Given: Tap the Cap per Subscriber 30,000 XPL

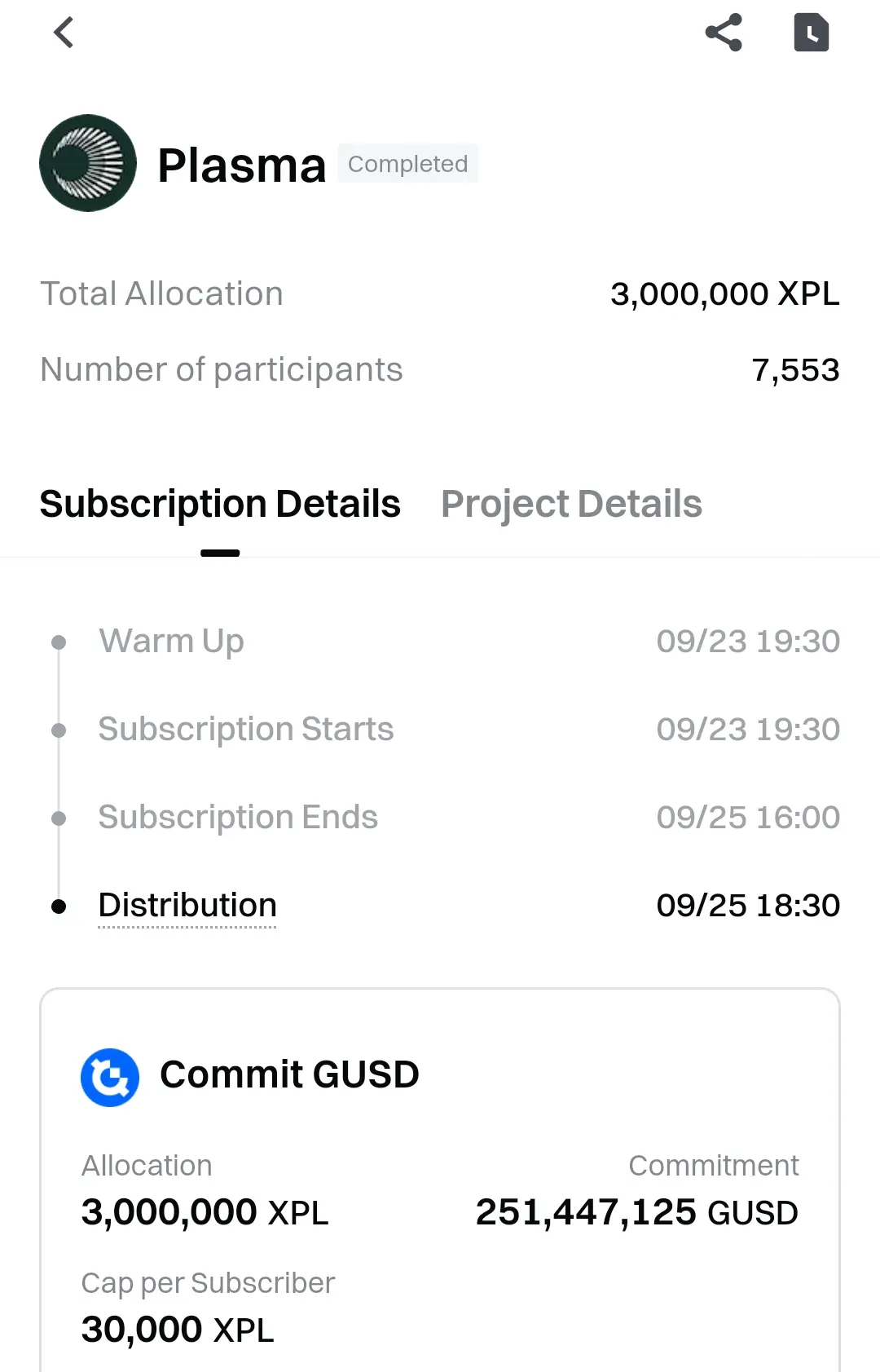Looking at the screenshot, I should tap(178, 1330).
